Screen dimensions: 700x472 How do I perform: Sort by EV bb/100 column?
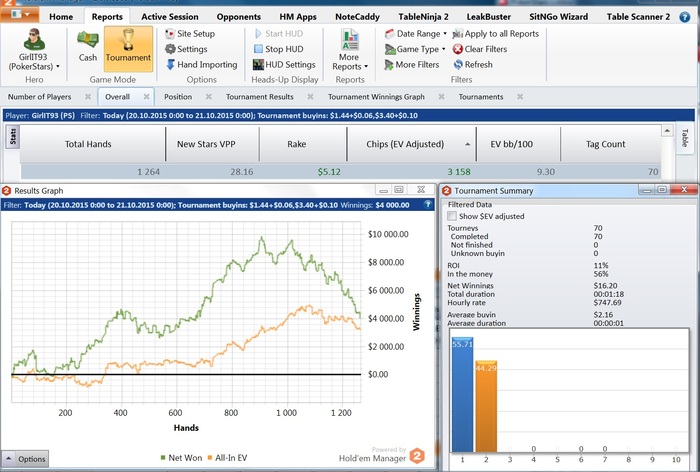coord(518,144)
